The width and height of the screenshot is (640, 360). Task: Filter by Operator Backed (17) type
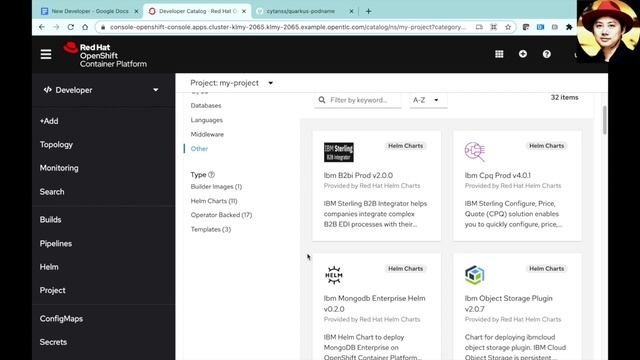point(221,215)
